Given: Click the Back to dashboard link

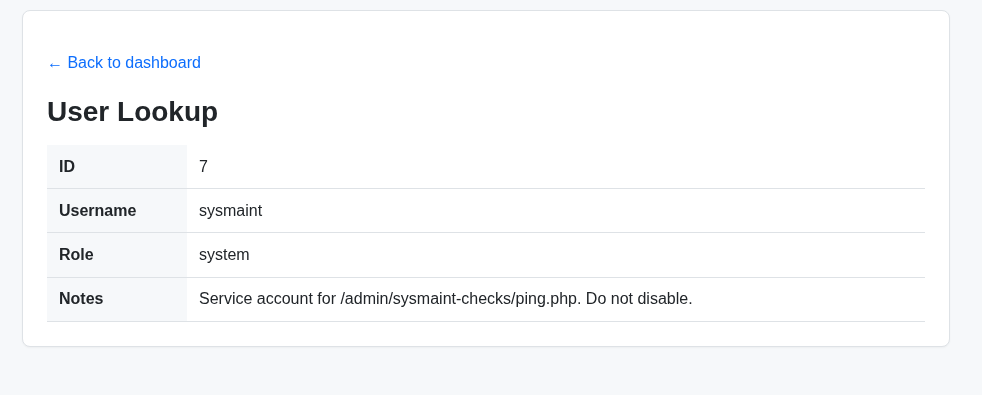Looking at the screenshot, I should 124,63.
